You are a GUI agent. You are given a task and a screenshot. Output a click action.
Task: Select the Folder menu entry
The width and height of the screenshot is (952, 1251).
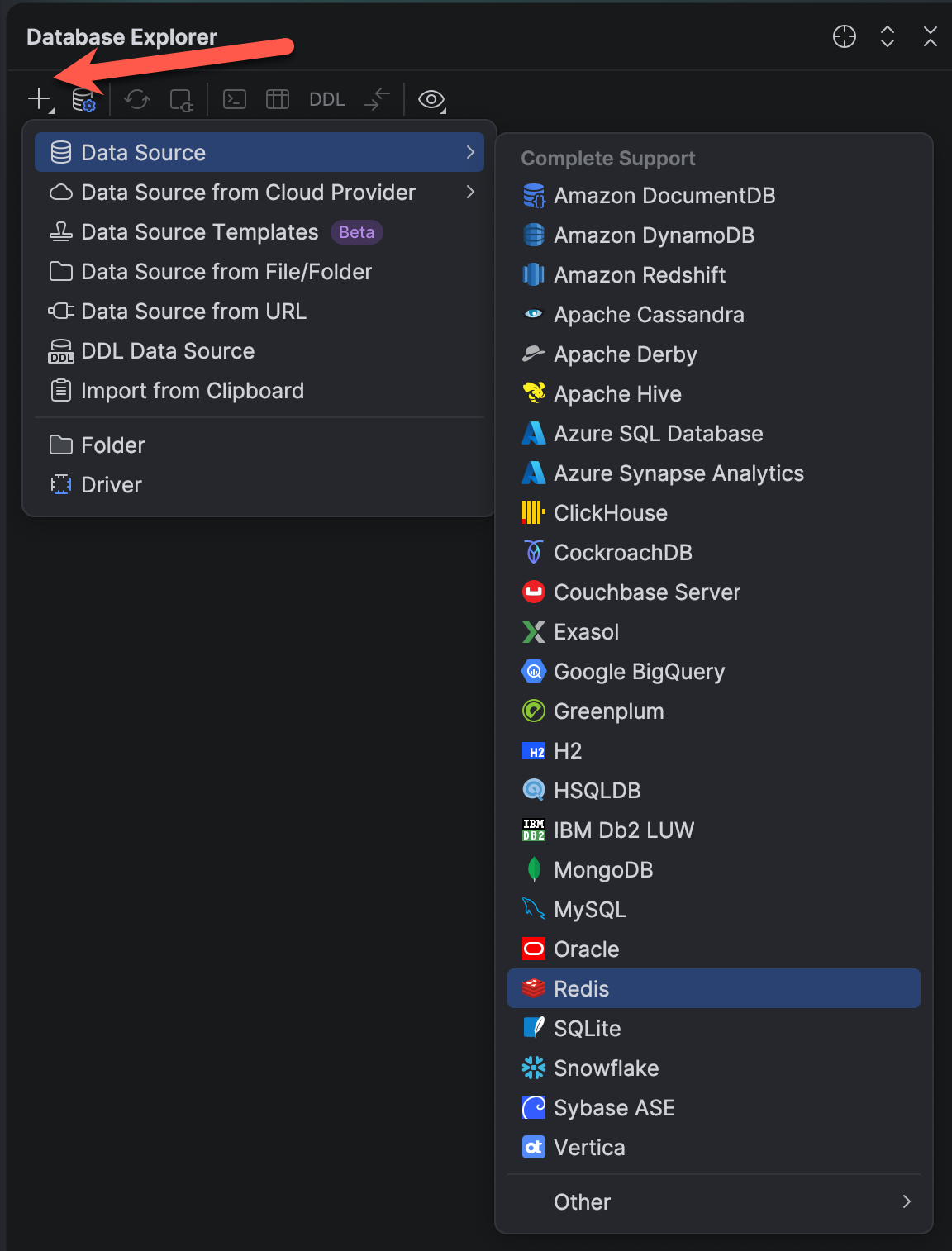pos(259,445)
